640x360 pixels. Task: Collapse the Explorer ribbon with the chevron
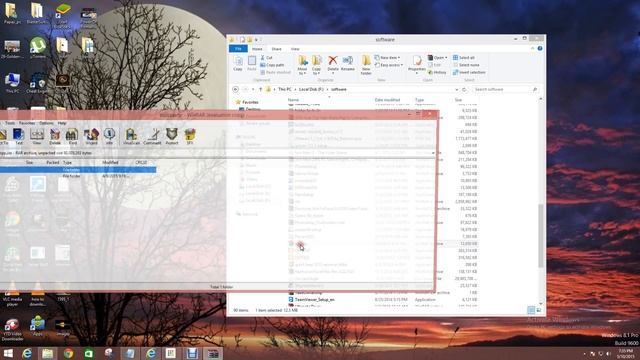tap(533, 49)
